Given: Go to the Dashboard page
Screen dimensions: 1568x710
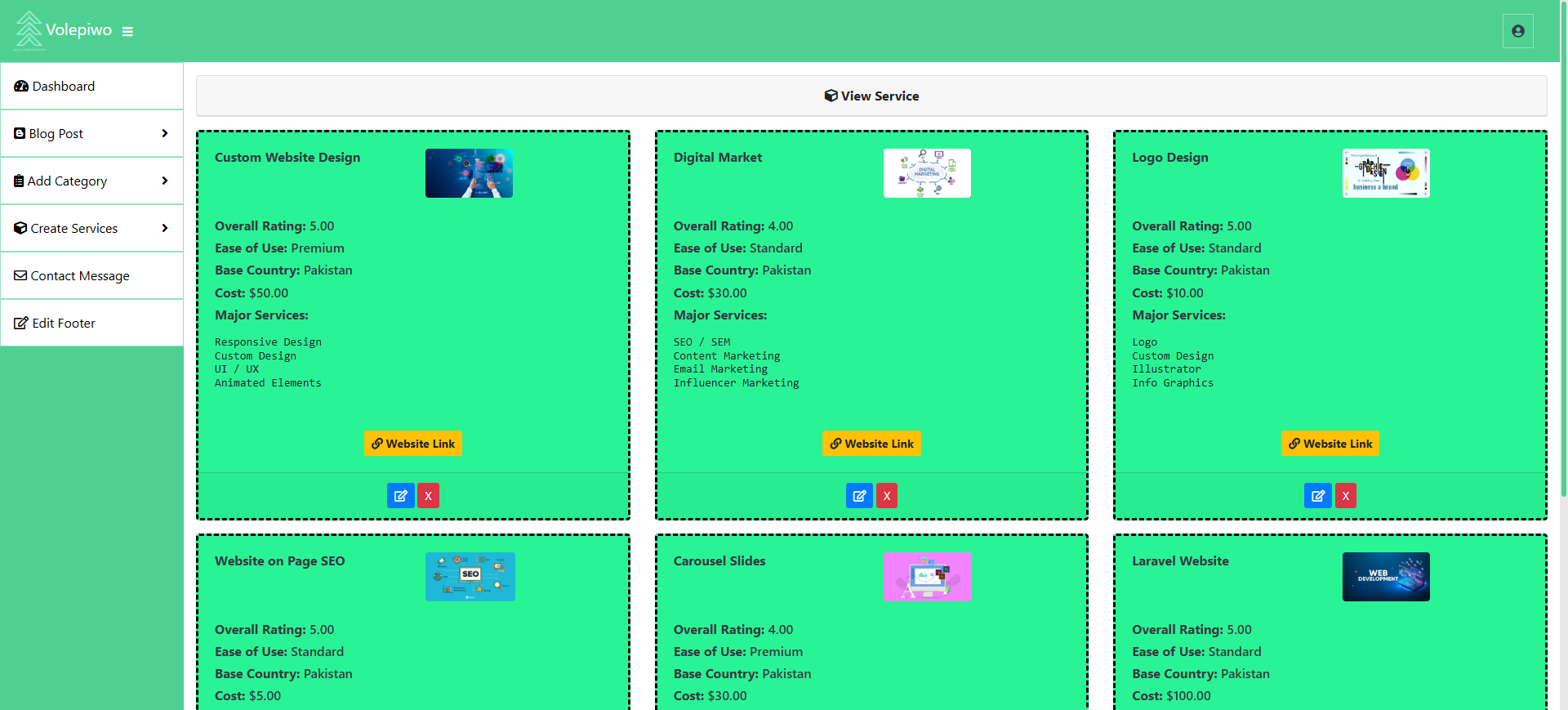Looking at the screenshot, I should click(x=64, y=86).
